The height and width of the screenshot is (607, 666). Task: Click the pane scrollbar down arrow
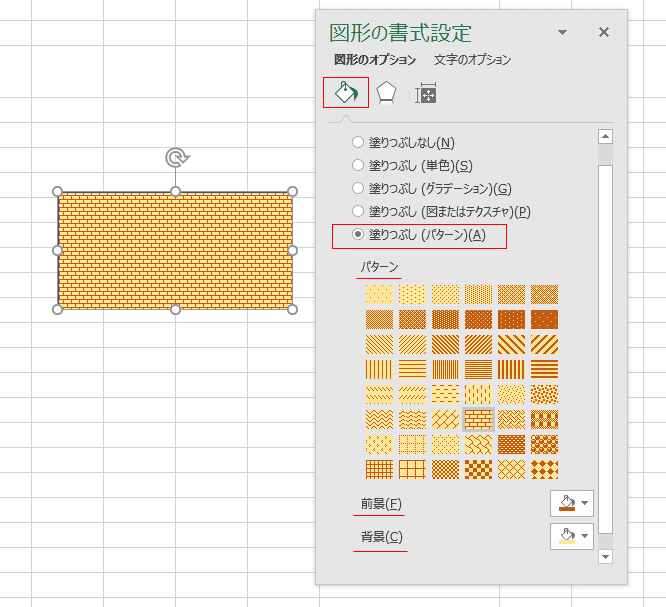pos(605,556)
